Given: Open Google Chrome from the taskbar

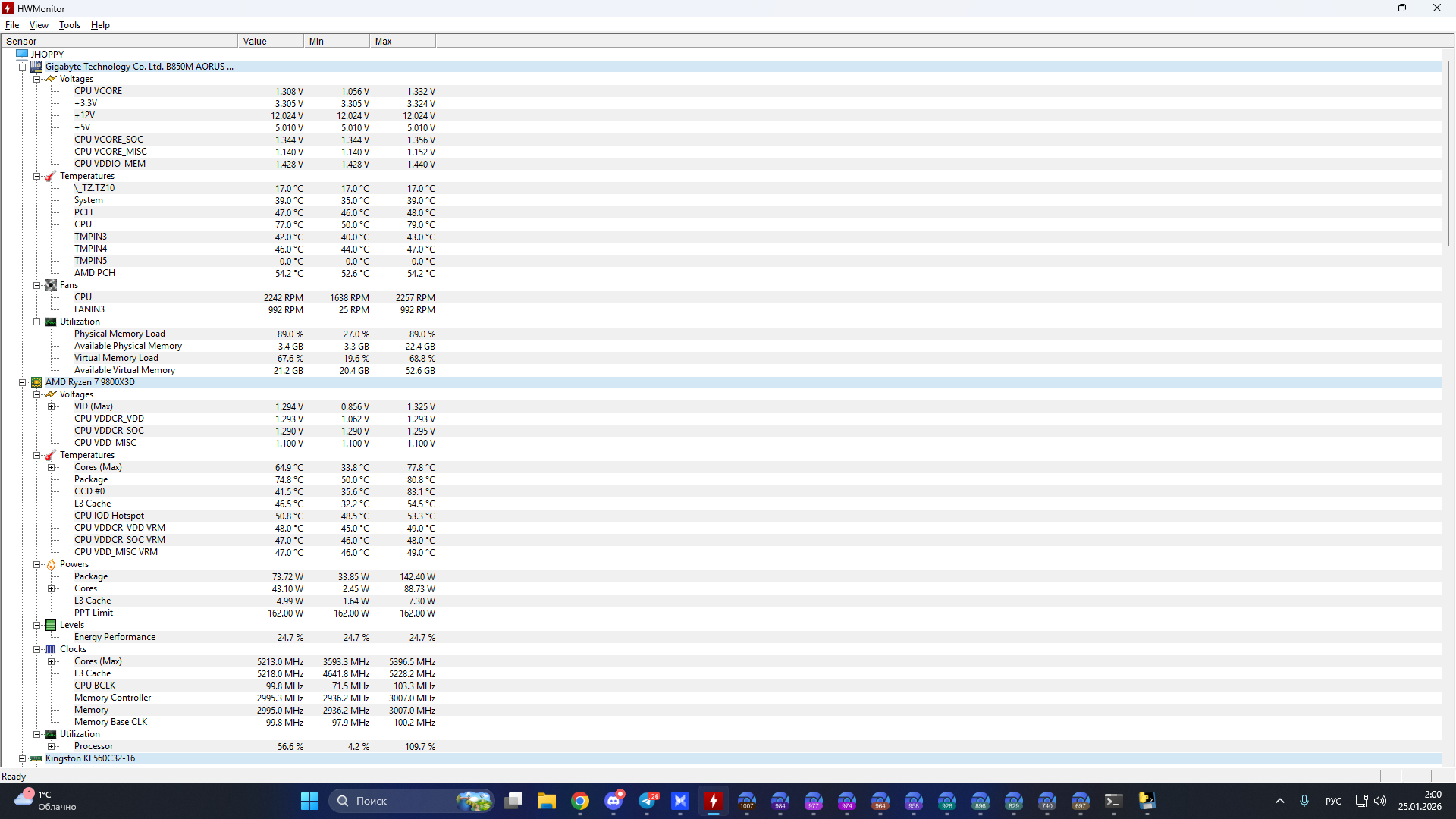Looking at the screenshot, I should pos(580,801).
